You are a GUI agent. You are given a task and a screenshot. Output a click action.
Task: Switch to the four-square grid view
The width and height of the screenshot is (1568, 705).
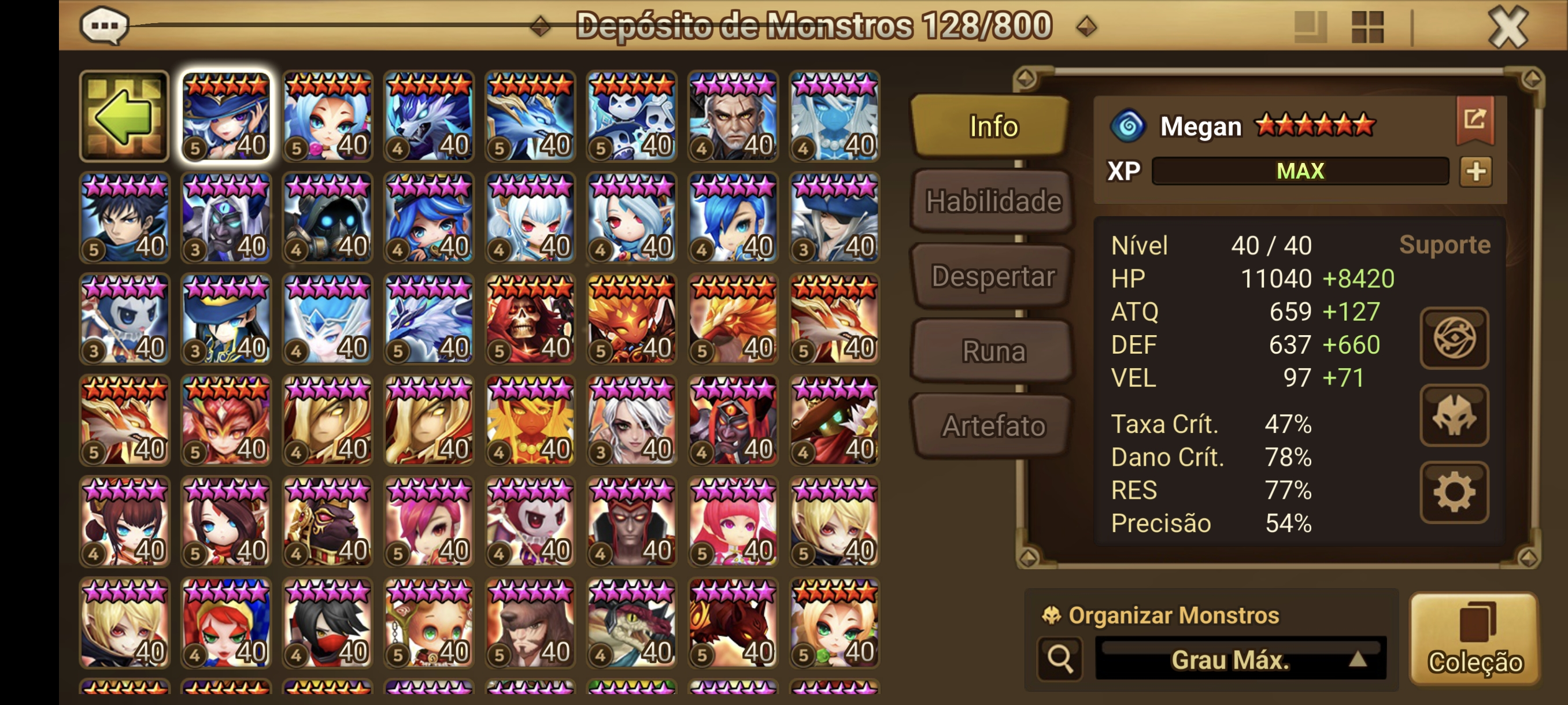[x=1367, y=27]
